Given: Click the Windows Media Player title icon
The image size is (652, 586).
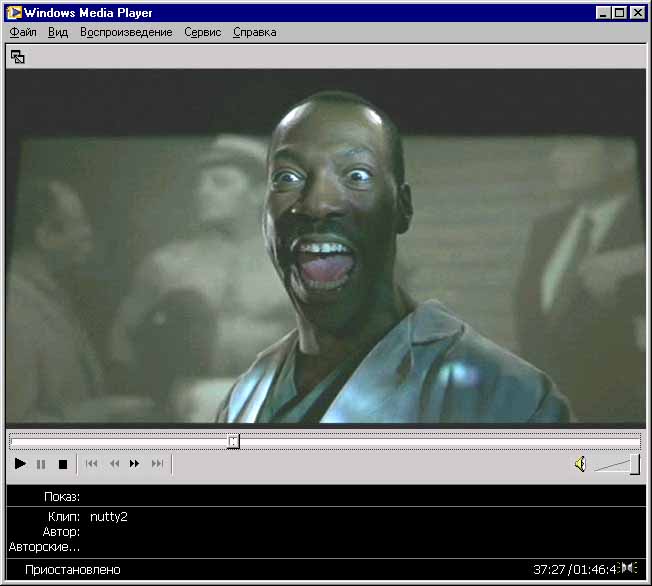Looking at the screenshot, I should (x=14, y=12).
